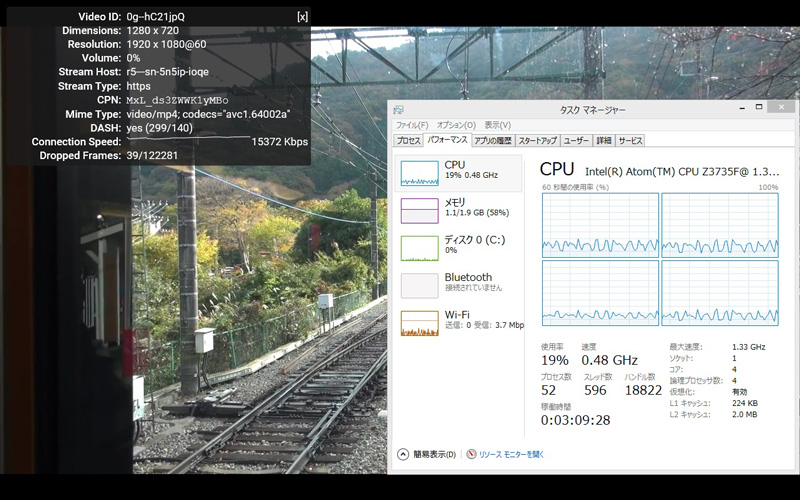Switch to the プロセス tab
Screen dimensions: 800x500
coord(408,140)
